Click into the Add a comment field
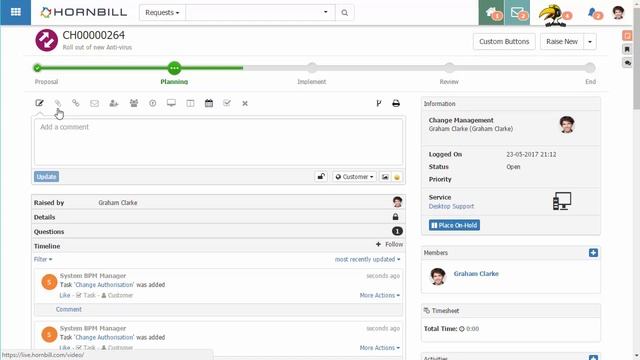The height and width of the screenshot is (360, 640). [218, 142]
